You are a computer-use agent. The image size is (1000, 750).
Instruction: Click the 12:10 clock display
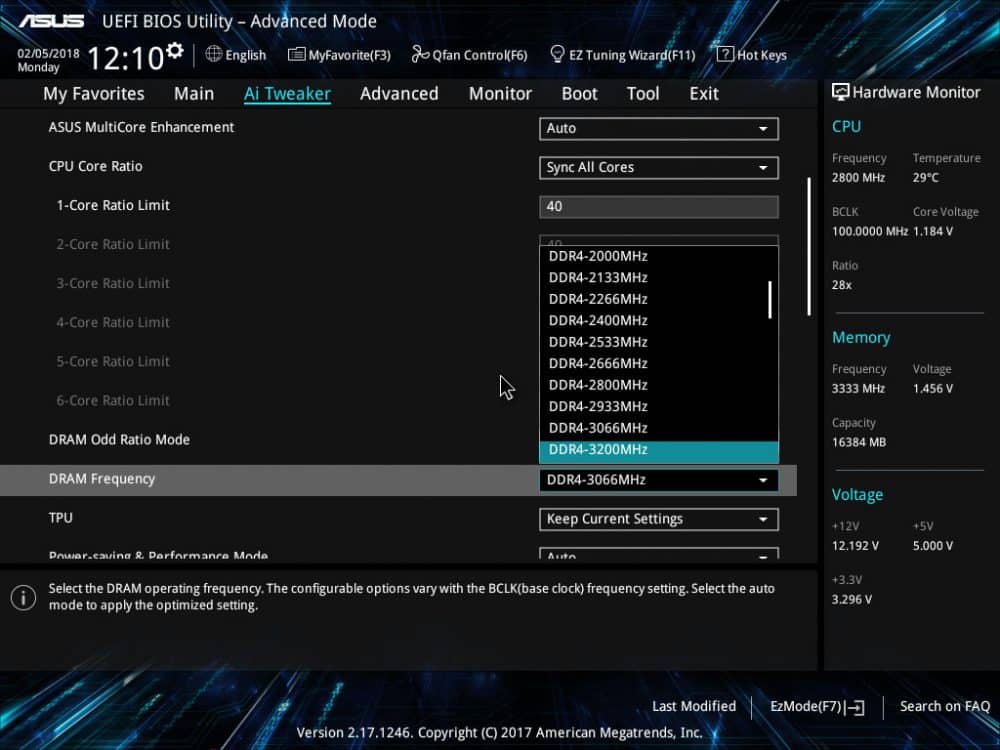point(126,58)
